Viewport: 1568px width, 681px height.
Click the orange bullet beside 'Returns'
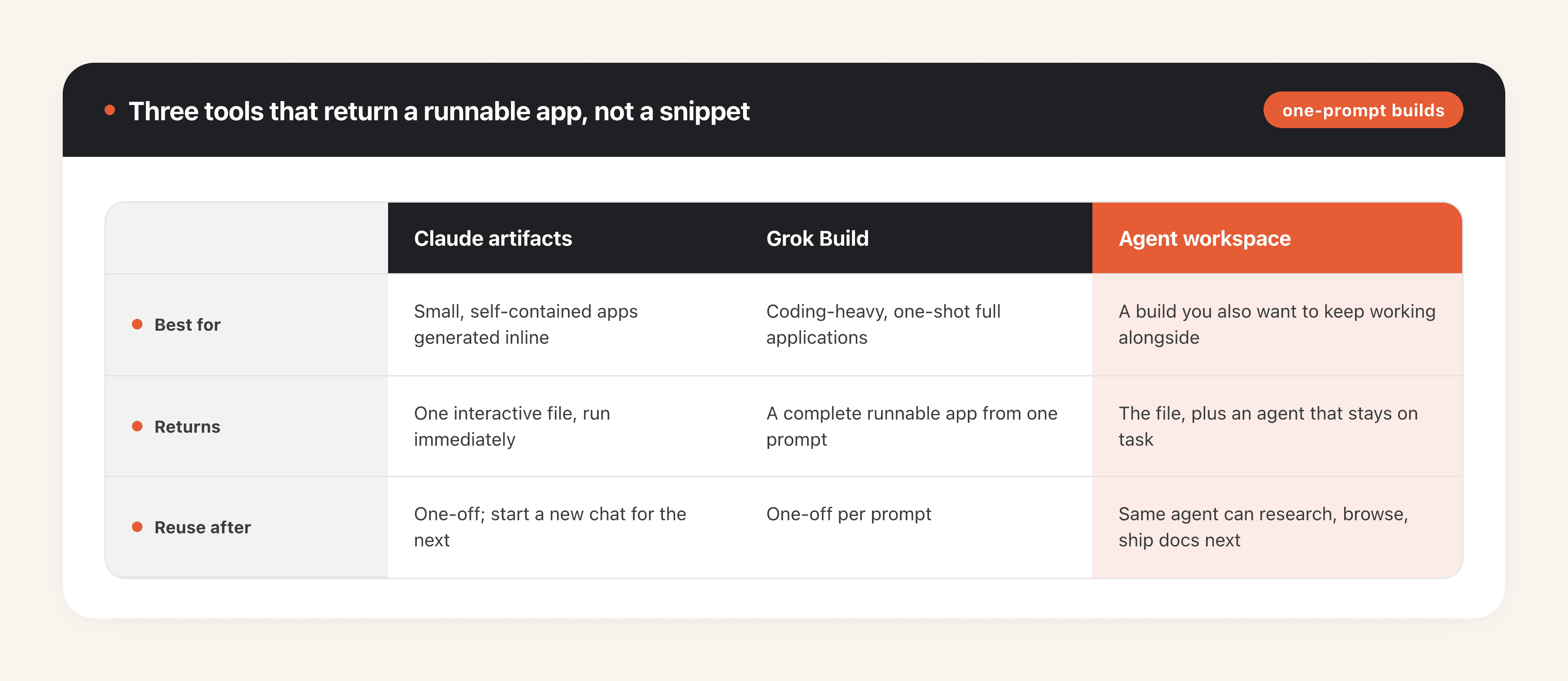click(x=138, y=426)
